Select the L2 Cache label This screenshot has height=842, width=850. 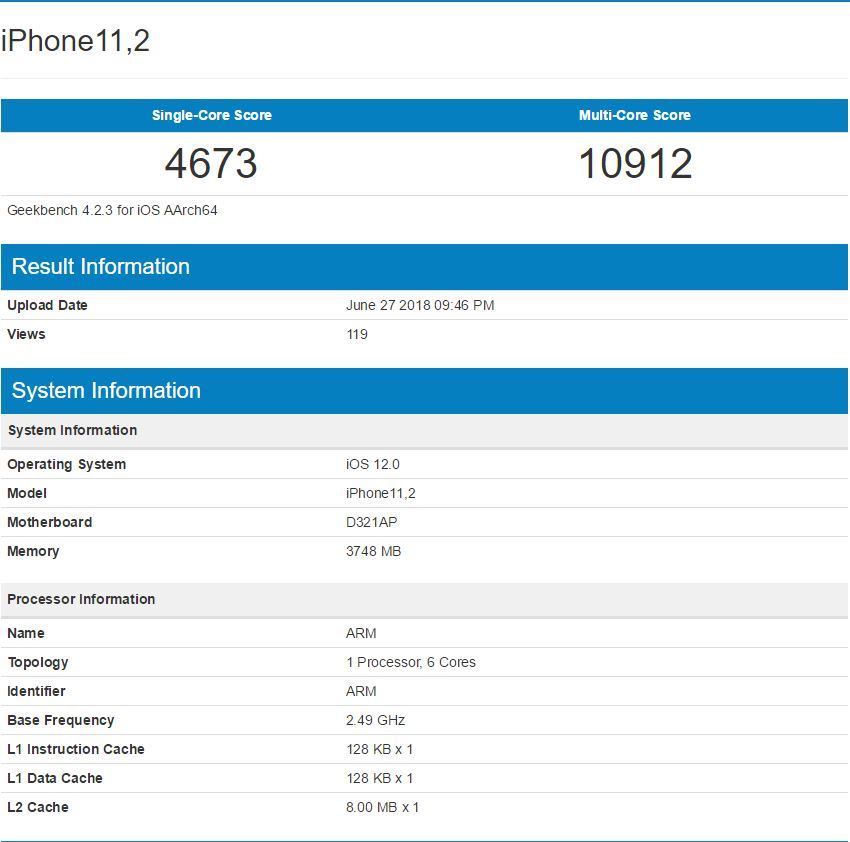[x=38, y=807]
